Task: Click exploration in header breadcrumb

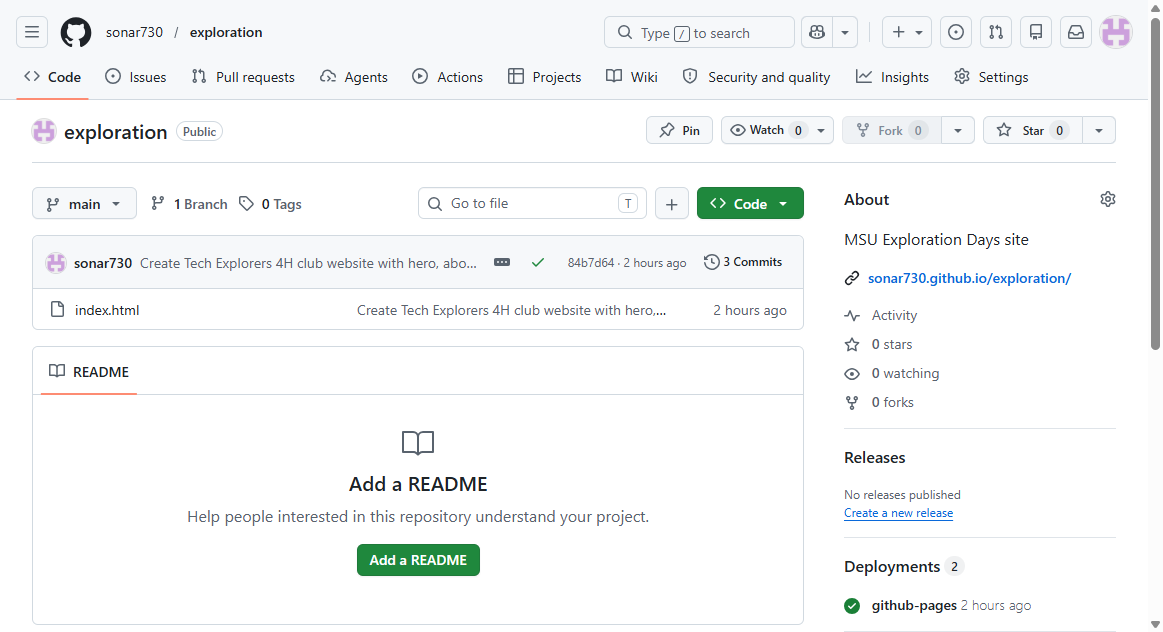Action: coord(225,32)
